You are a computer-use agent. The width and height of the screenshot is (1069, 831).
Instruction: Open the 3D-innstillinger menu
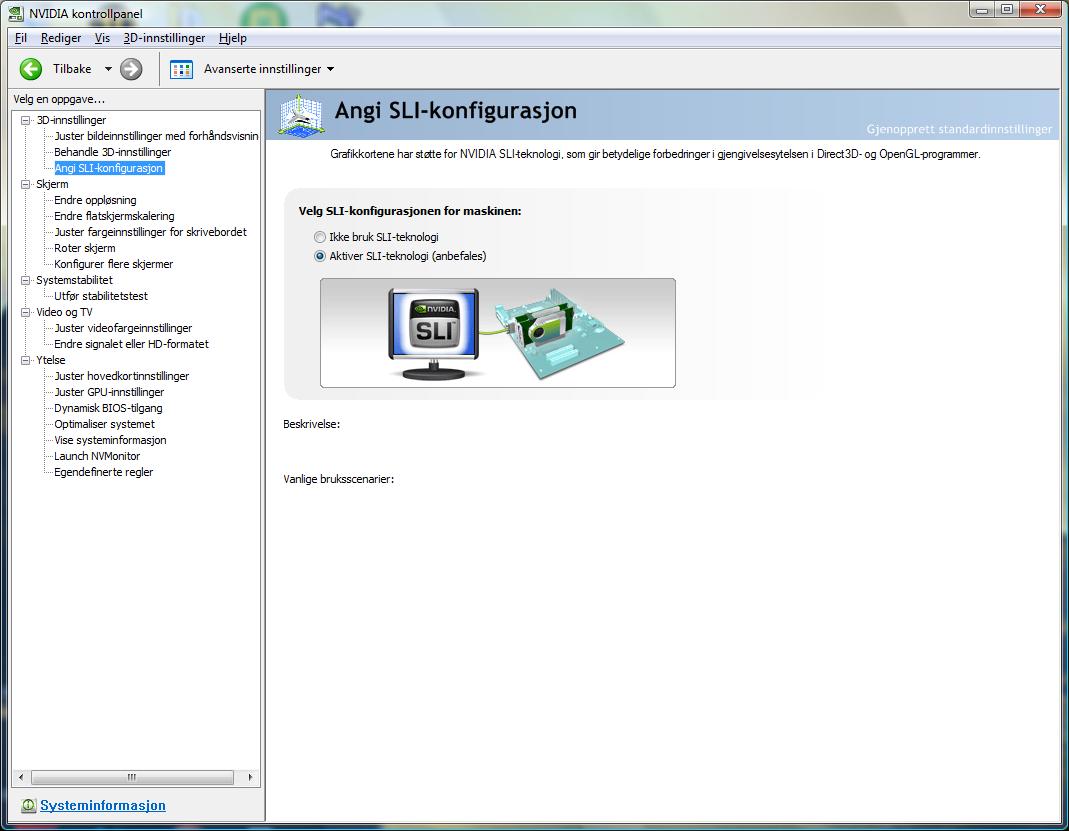click(x=164, y=38)
